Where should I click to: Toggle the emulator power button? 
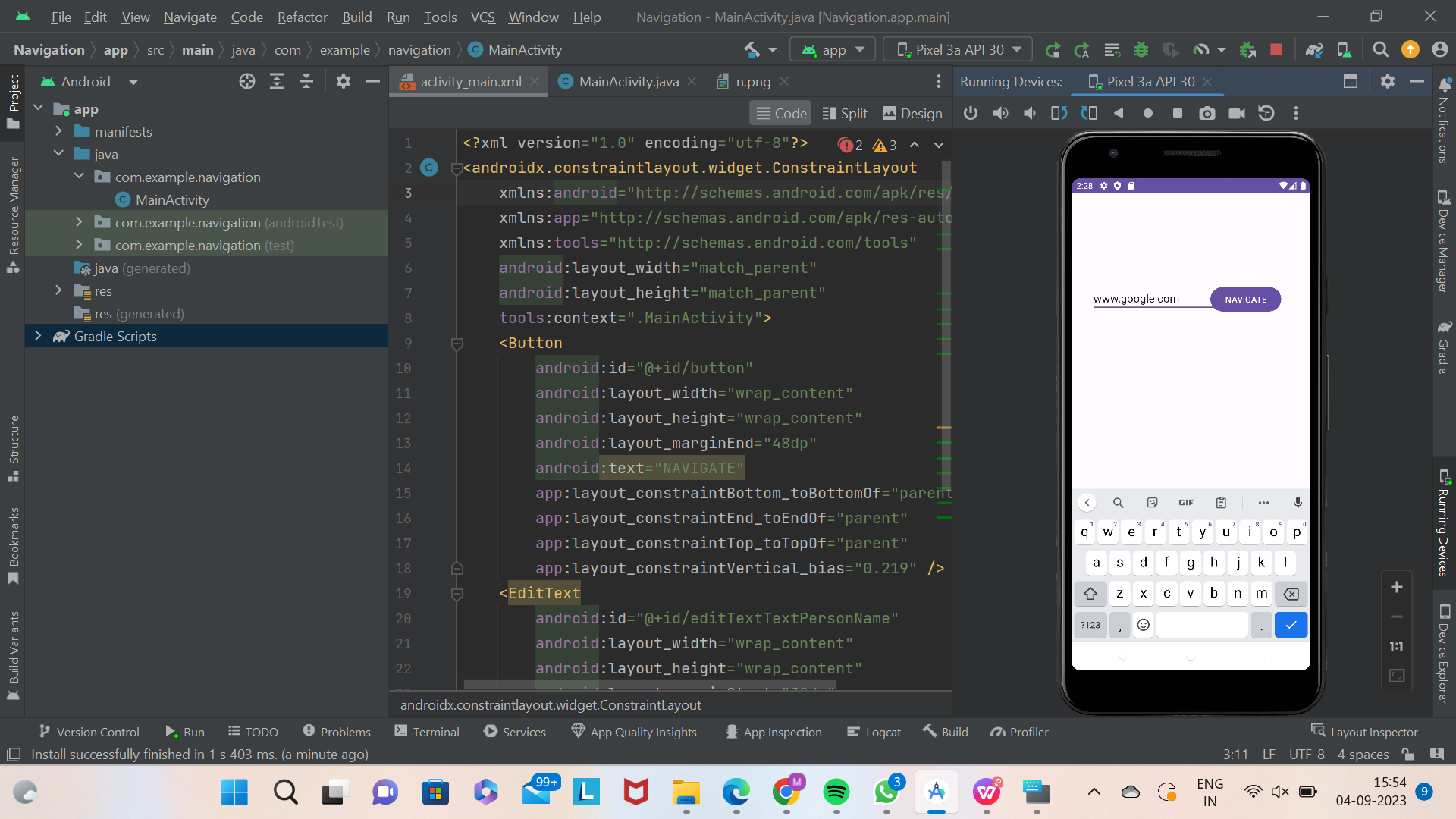click(x=971, y=113)
